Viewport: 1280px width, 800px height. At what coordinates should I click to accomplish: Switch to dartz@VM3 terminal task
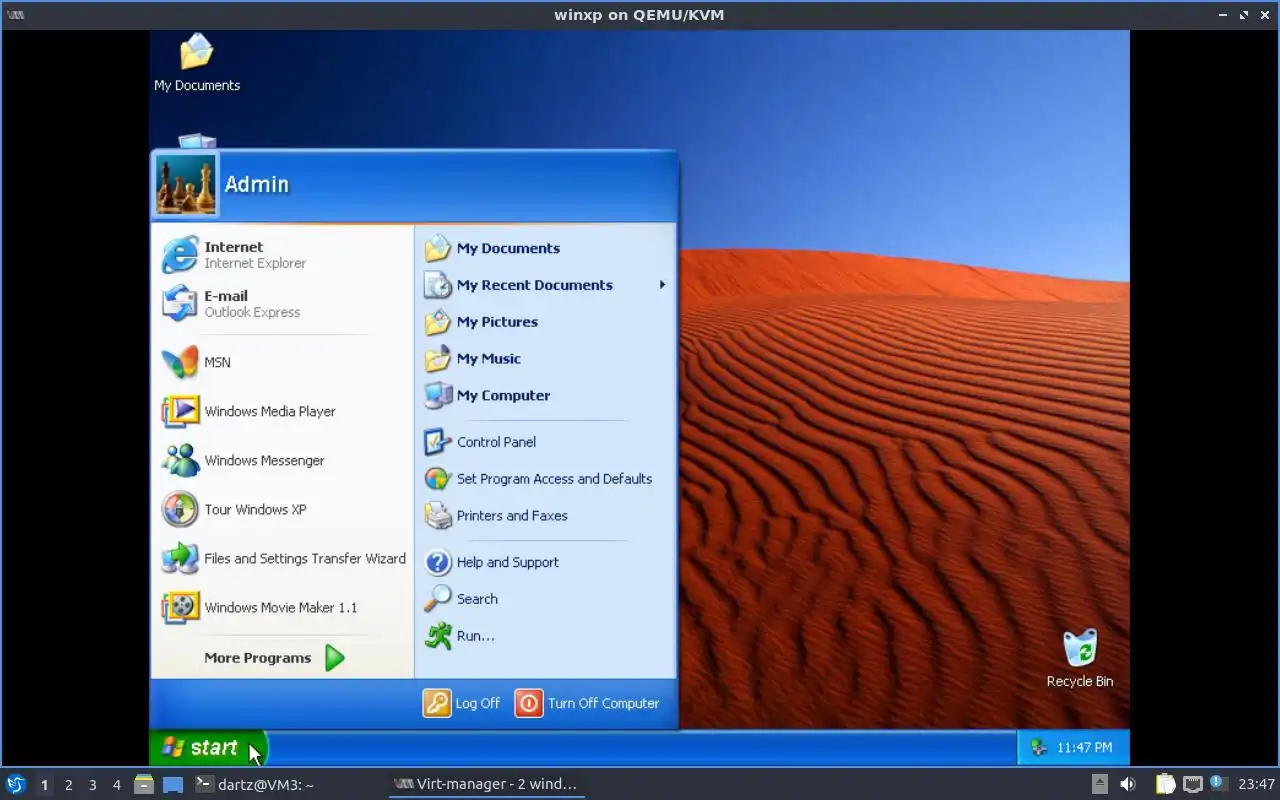click(288, 784)
